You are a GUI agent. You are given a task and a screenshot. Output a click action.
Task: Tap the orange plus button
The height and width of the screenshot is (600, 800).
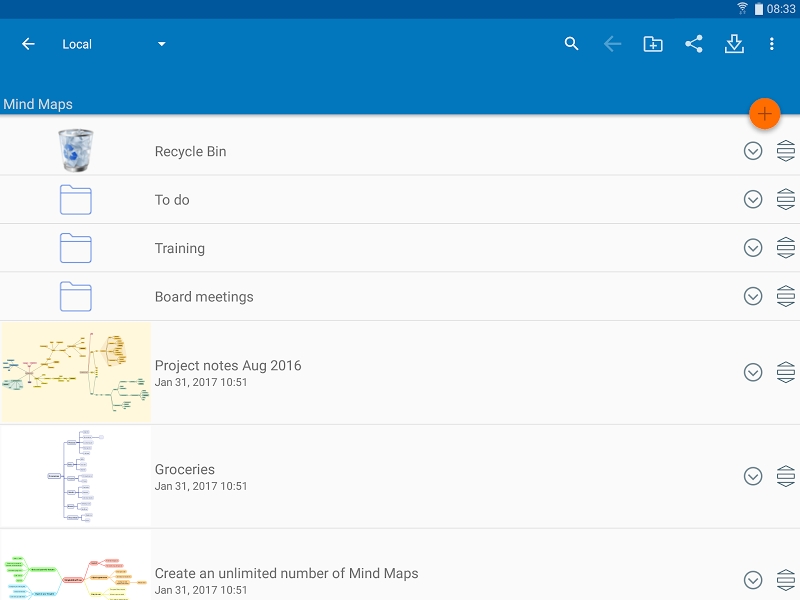(x=764, y=114)
